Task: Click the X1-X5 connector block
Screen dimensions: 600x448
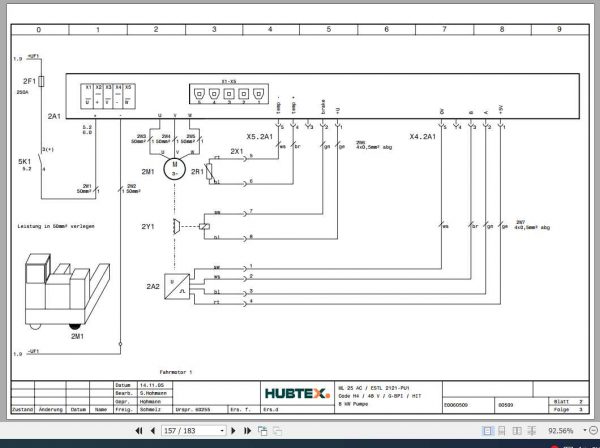Action: (x=229, y=94)
